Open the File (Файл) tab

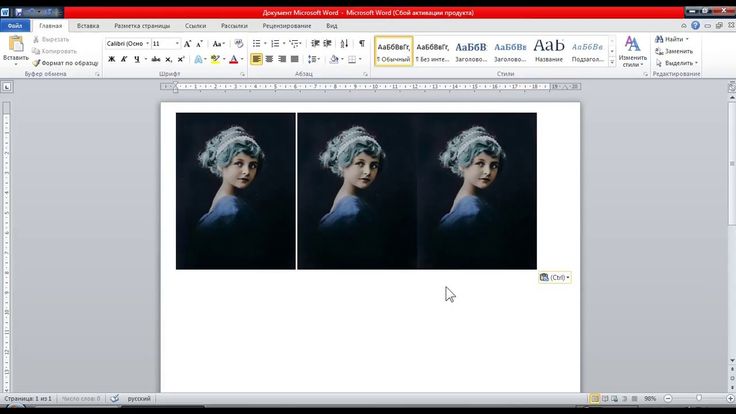pos(15,26)
